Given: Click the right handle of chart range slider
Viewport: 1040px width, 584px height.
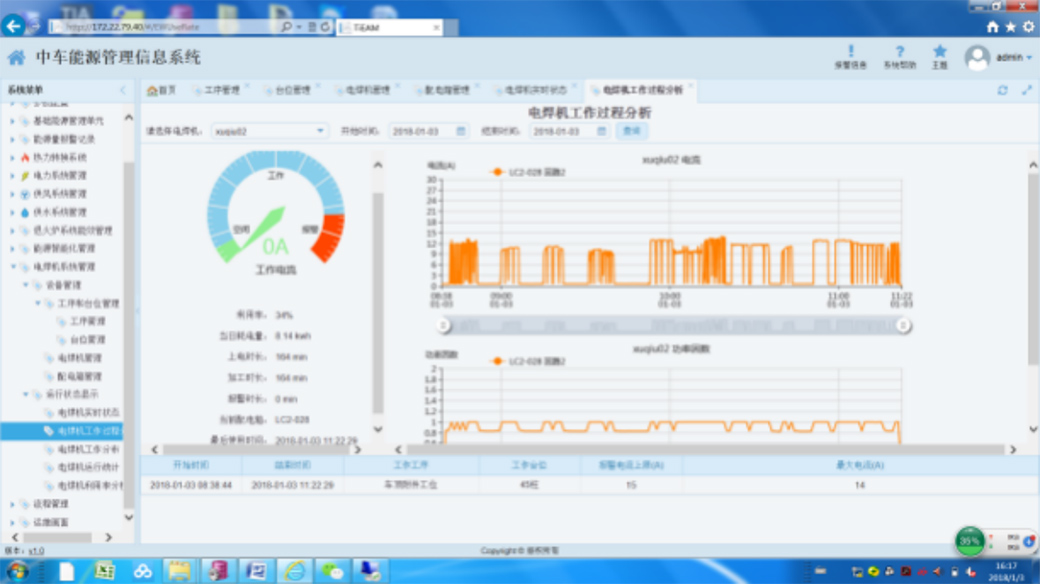Looking at the screenshot, I should pyautogui.click(x=903, y=325).
